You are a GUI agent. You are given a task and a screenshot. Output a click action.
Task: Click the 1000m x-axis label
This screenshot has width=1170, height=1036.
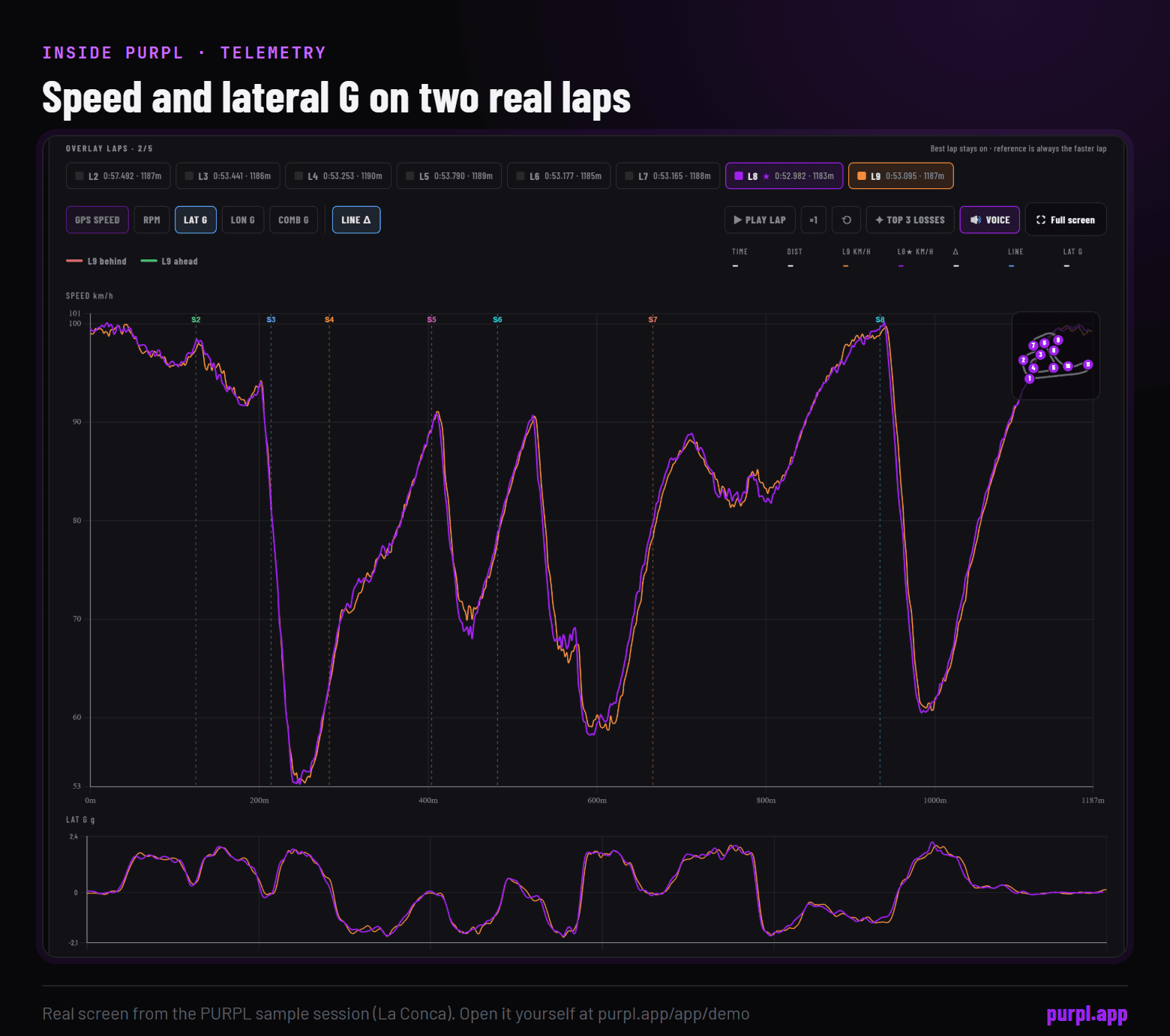coord(934,801)
